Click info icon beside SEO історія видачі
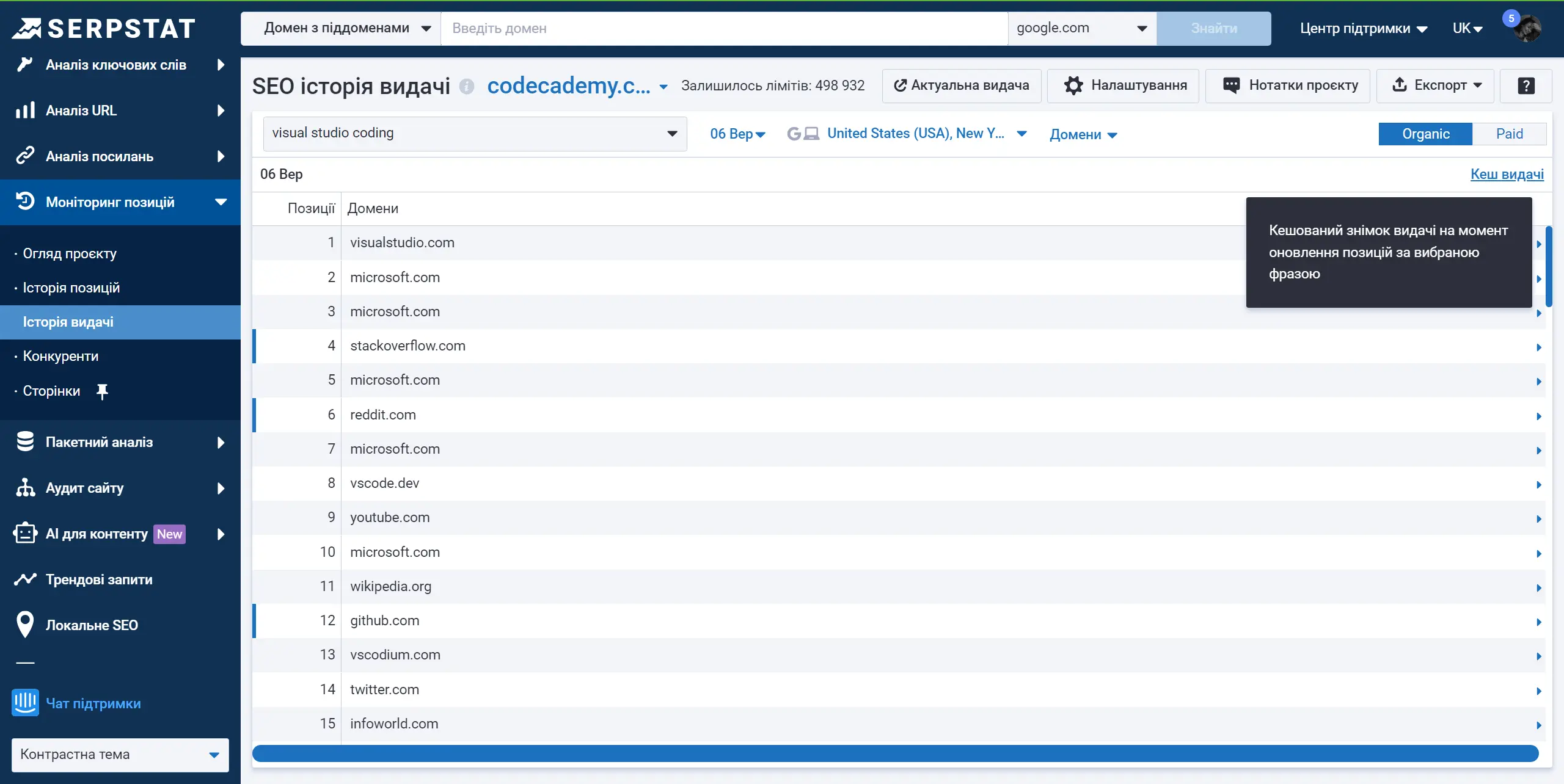Image resolution: width=1564 pixels, height=784 pixels. pyautogui.click(x=467, y=87)
